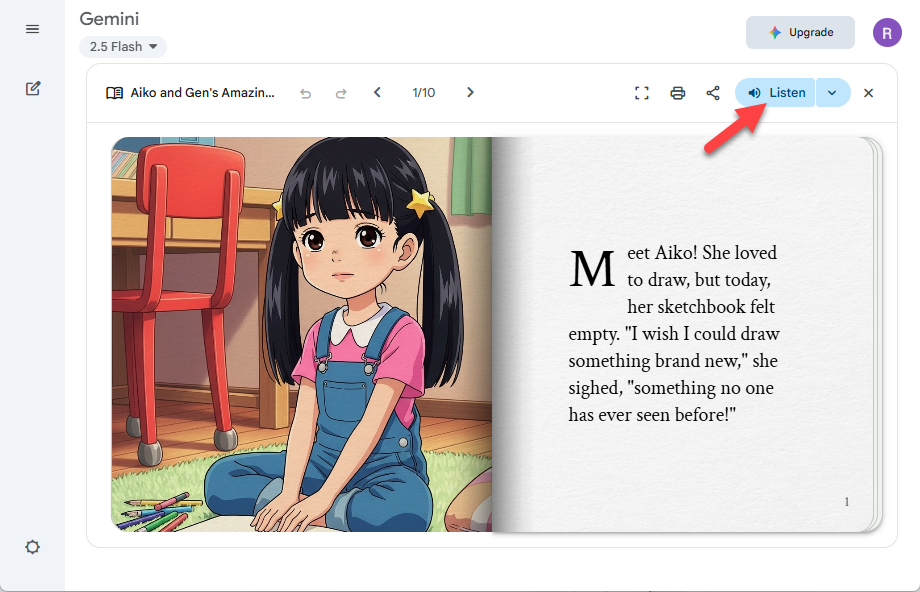
Task: Click the Gemini logo text
Action: (109, 19)
